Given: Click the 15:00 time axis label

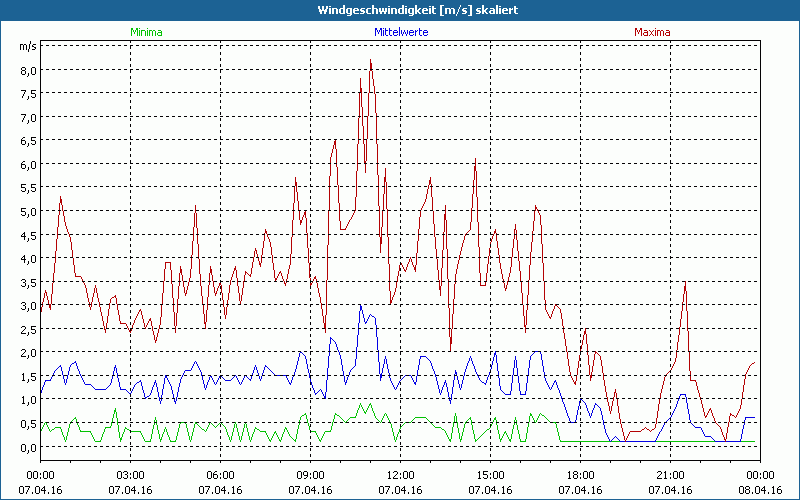Looking at the screenshot, I should click(x=490, y=475).
